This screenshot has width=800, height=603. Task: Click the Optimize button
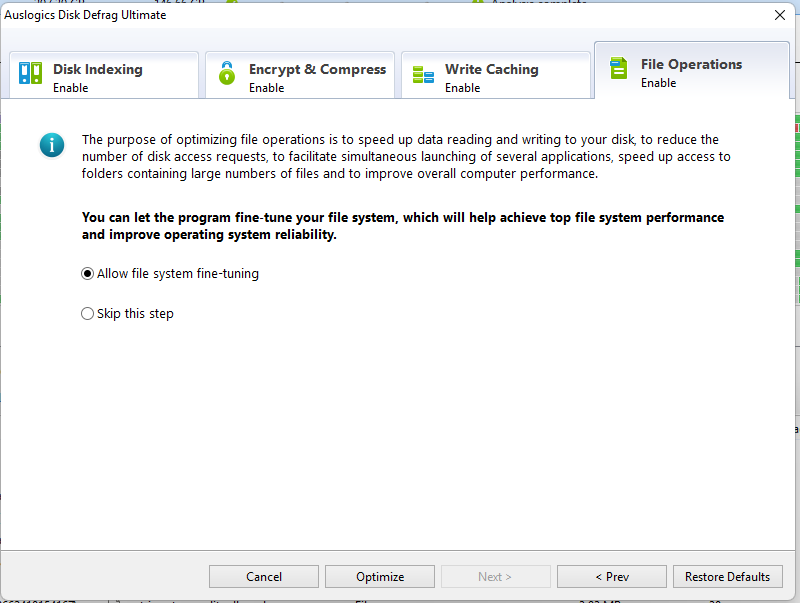coord(380,577)
